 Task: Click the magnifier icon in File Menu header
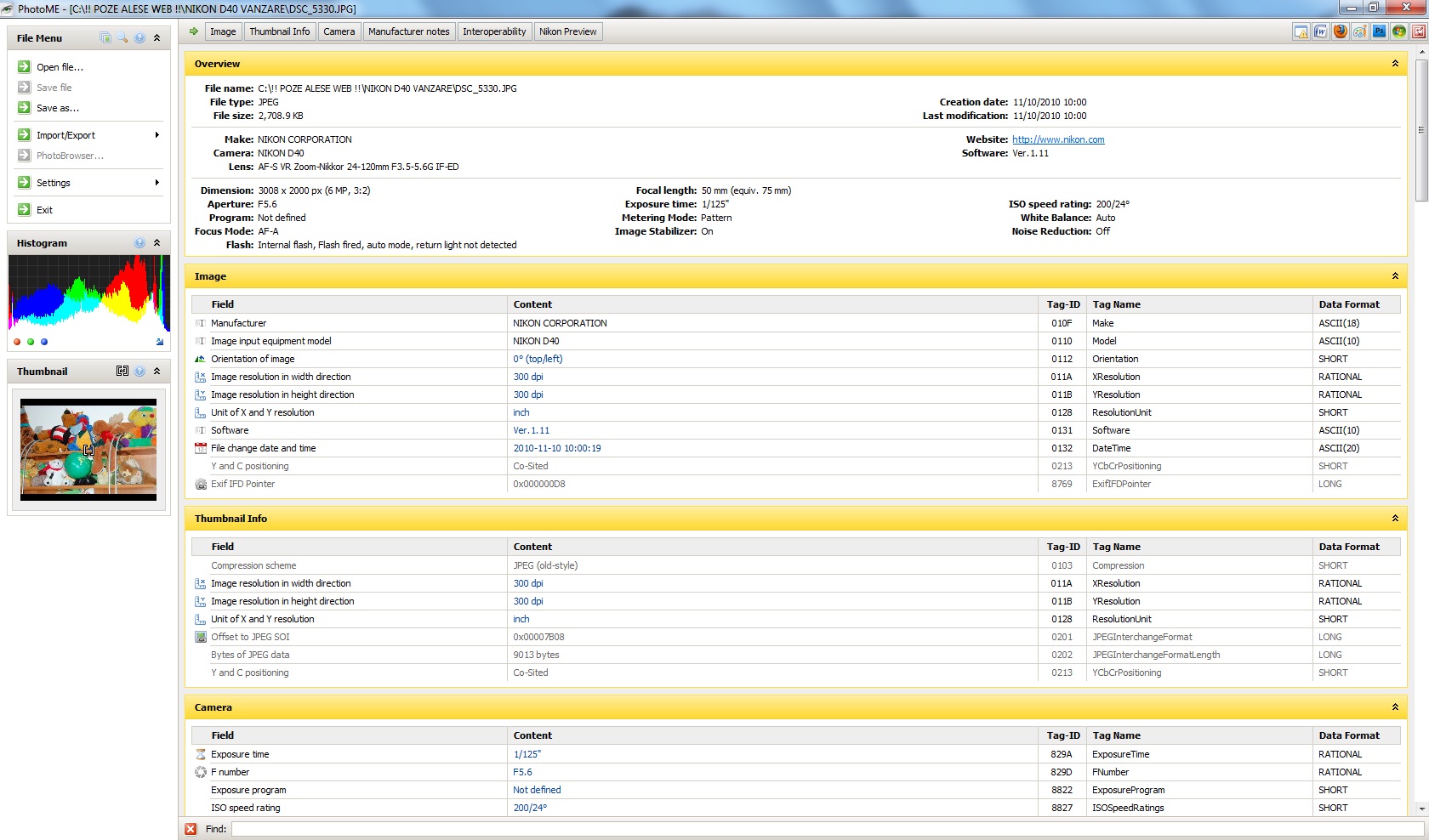122,38
